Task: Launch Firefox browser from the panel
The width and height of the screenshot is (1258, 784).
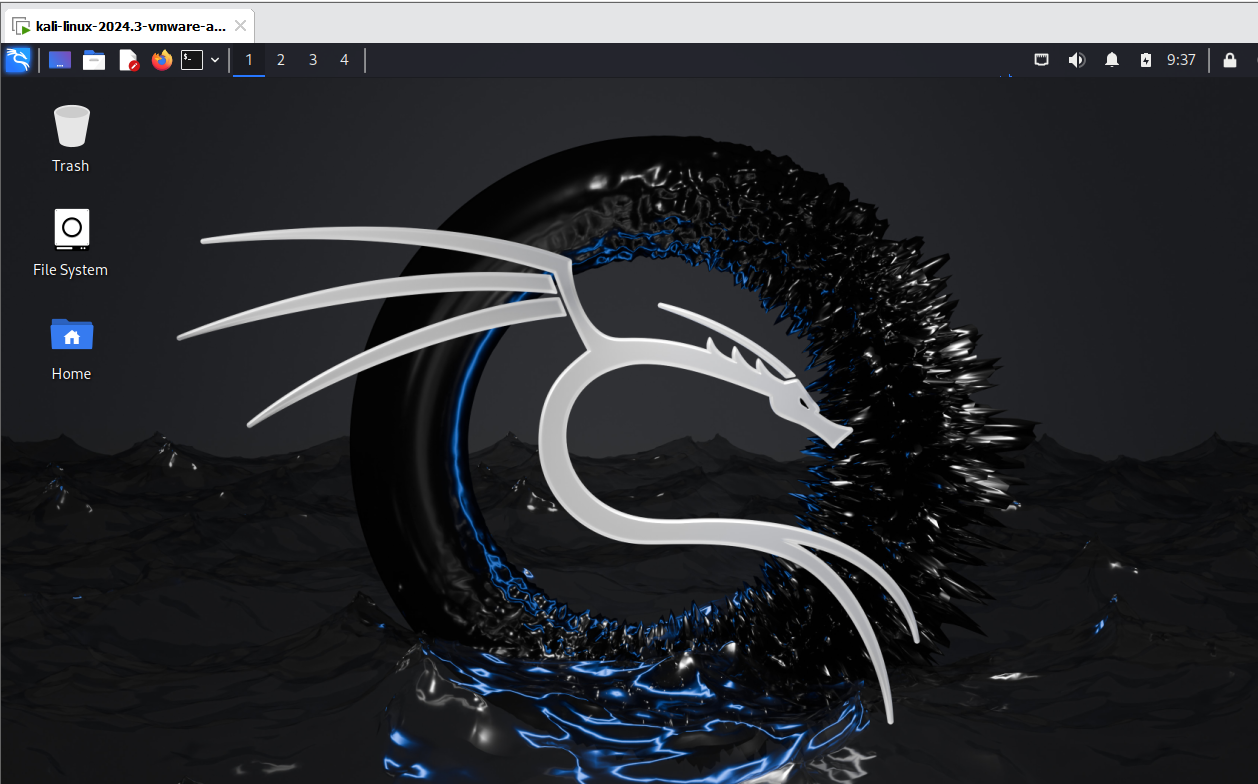Action: [x=162, y=60]
